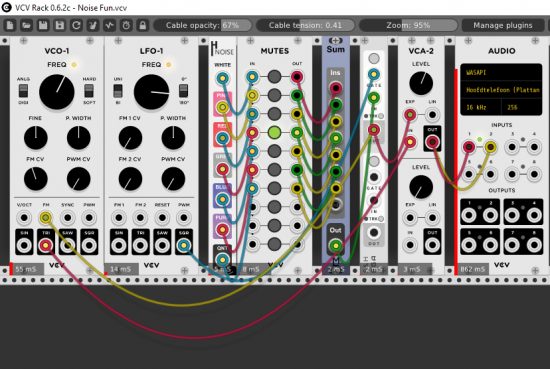This screenshot has width=550, height=369.
Task: Click the upper VCA-2 OUT port
Action: pos(432,142)
